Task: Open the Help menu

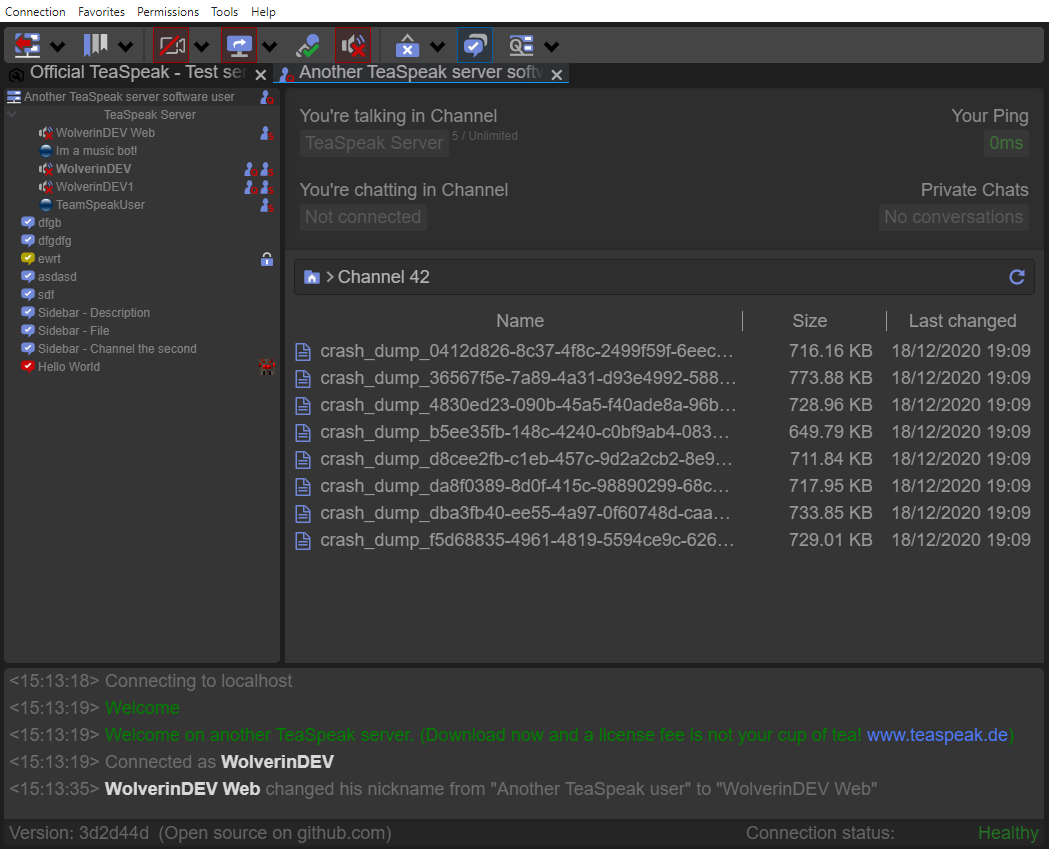Action: [x=263, y=11]
